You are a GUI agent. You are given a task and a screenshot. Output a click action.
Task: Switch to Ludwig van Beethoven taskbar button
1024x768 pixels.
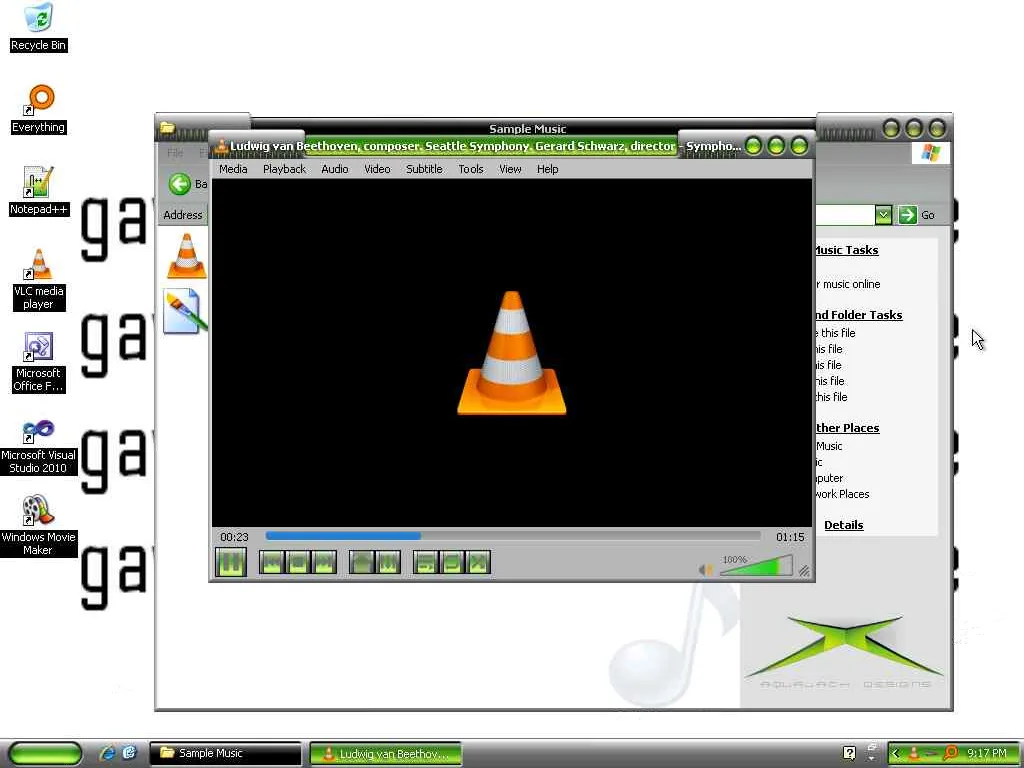pos(385,754)
